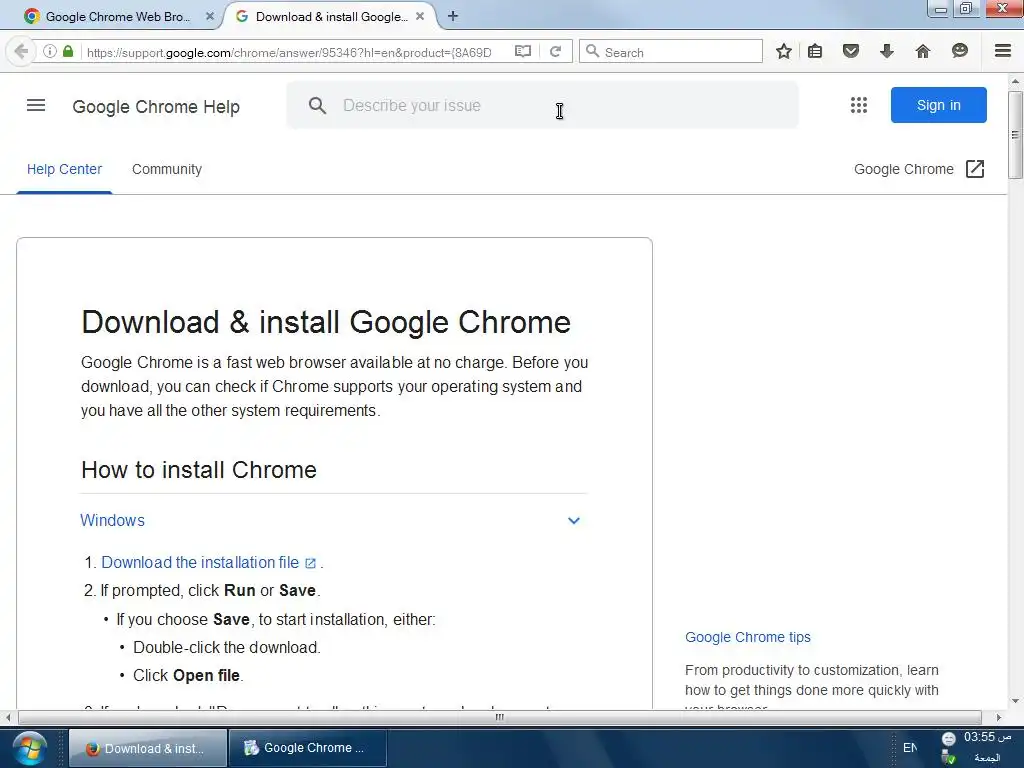Screen dimensions: 1024x768
Task: Click the If prompted, click Run or Save step
Action: tap(210, 590)
